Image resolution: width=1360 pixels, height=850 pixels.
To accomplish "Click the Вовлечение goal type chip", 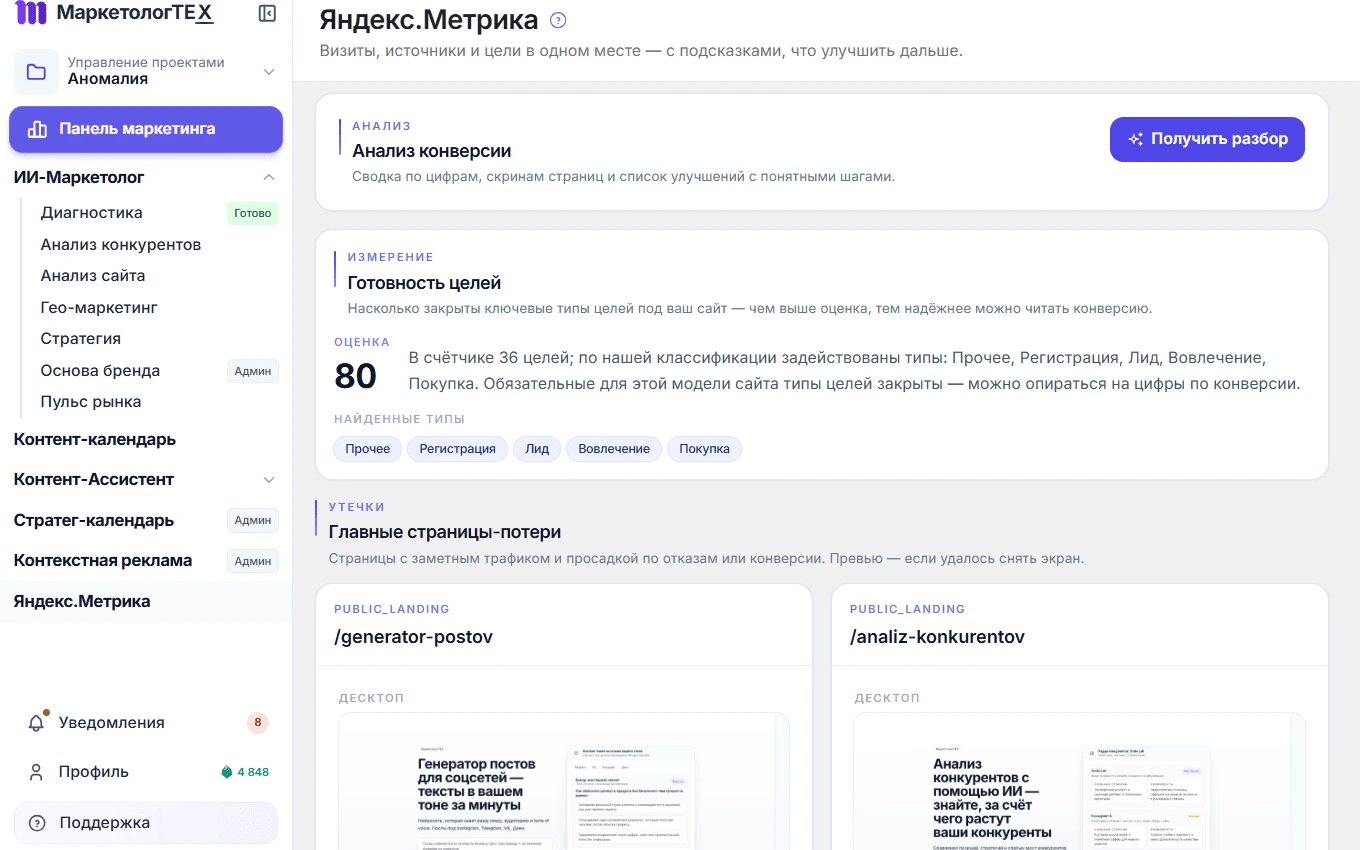I will point(614,449).
